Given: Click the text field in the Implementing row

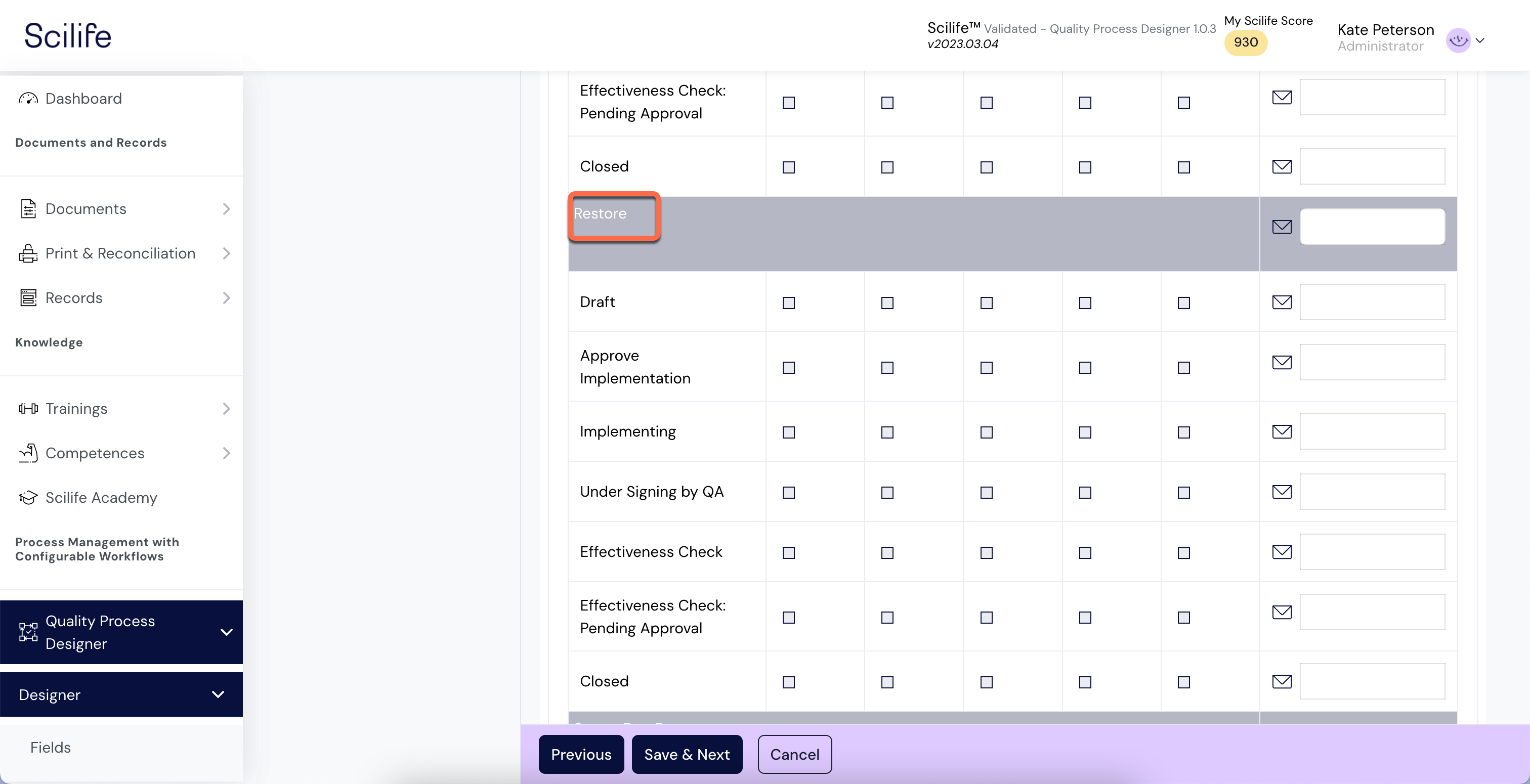Looking at the screenshot, I should click(x=1372, y=431).
